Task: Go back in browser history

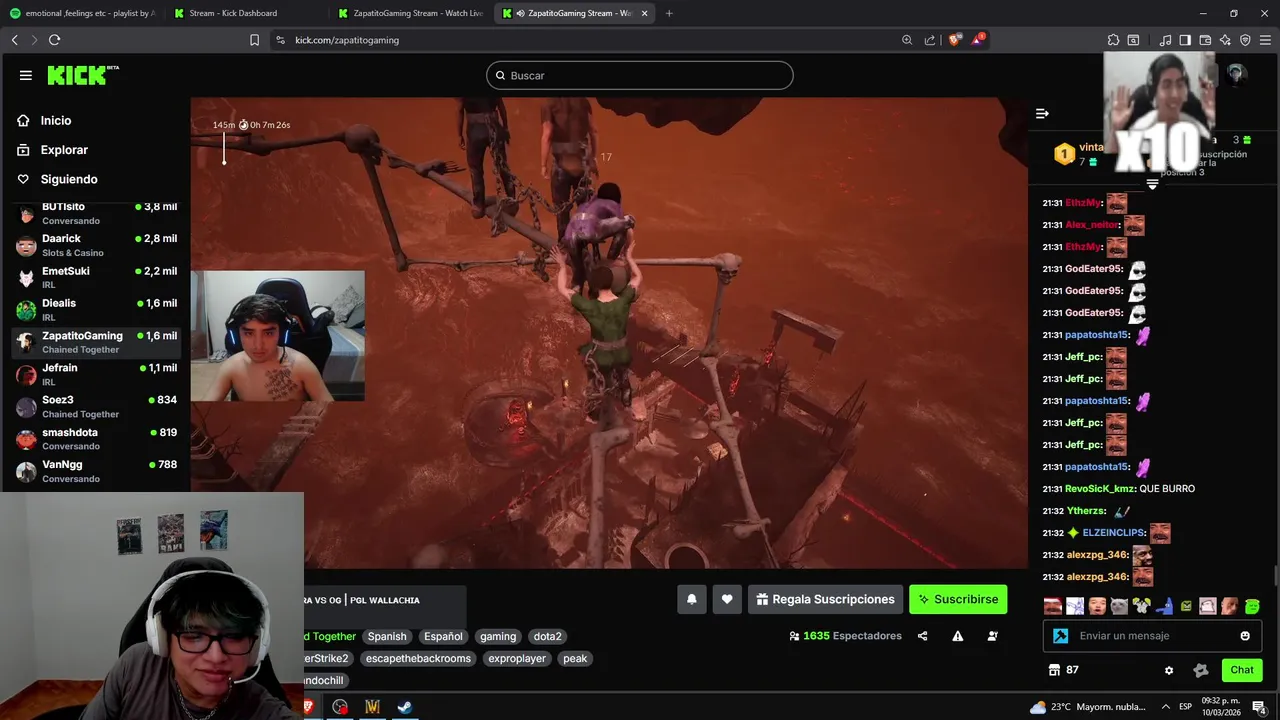Action: (14, 40)
